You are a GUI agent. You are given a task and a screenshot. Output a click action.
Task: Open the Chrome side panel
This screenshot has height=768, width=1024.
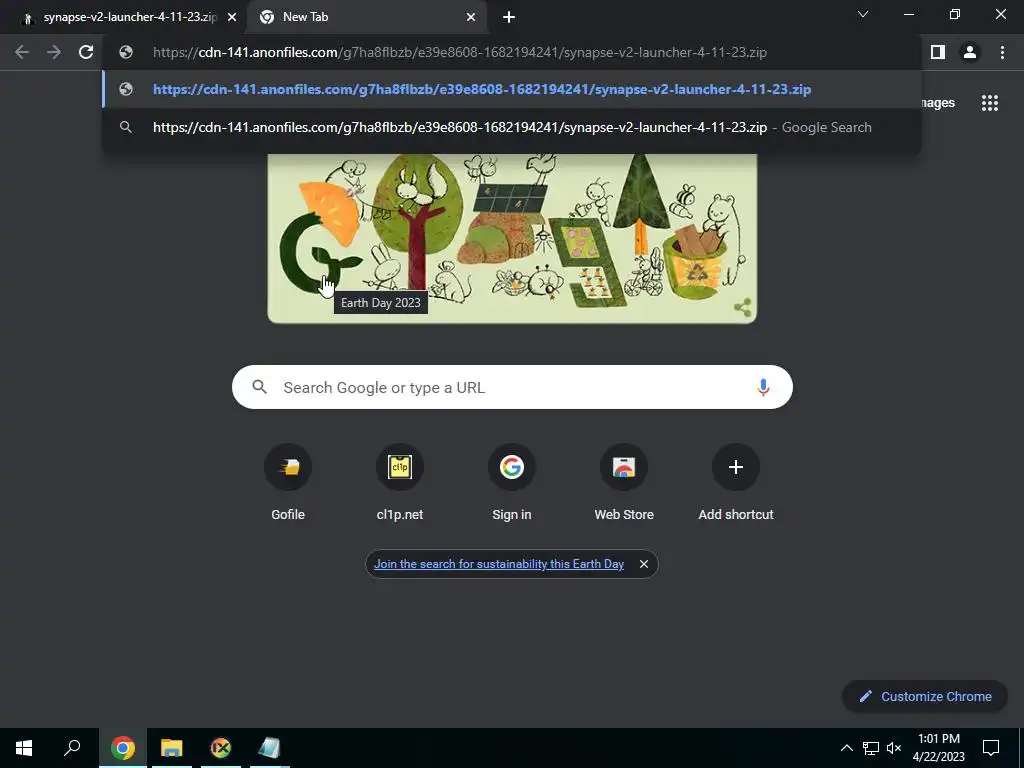pos(938,52)
